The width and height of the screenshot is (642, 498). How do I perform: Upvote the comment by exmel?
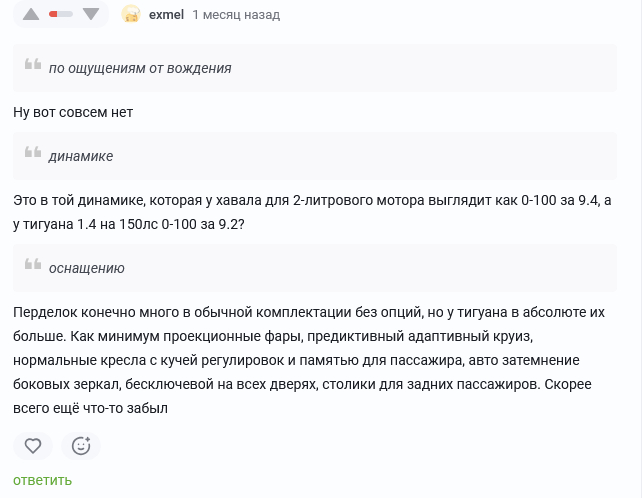[x=30, y=15]
